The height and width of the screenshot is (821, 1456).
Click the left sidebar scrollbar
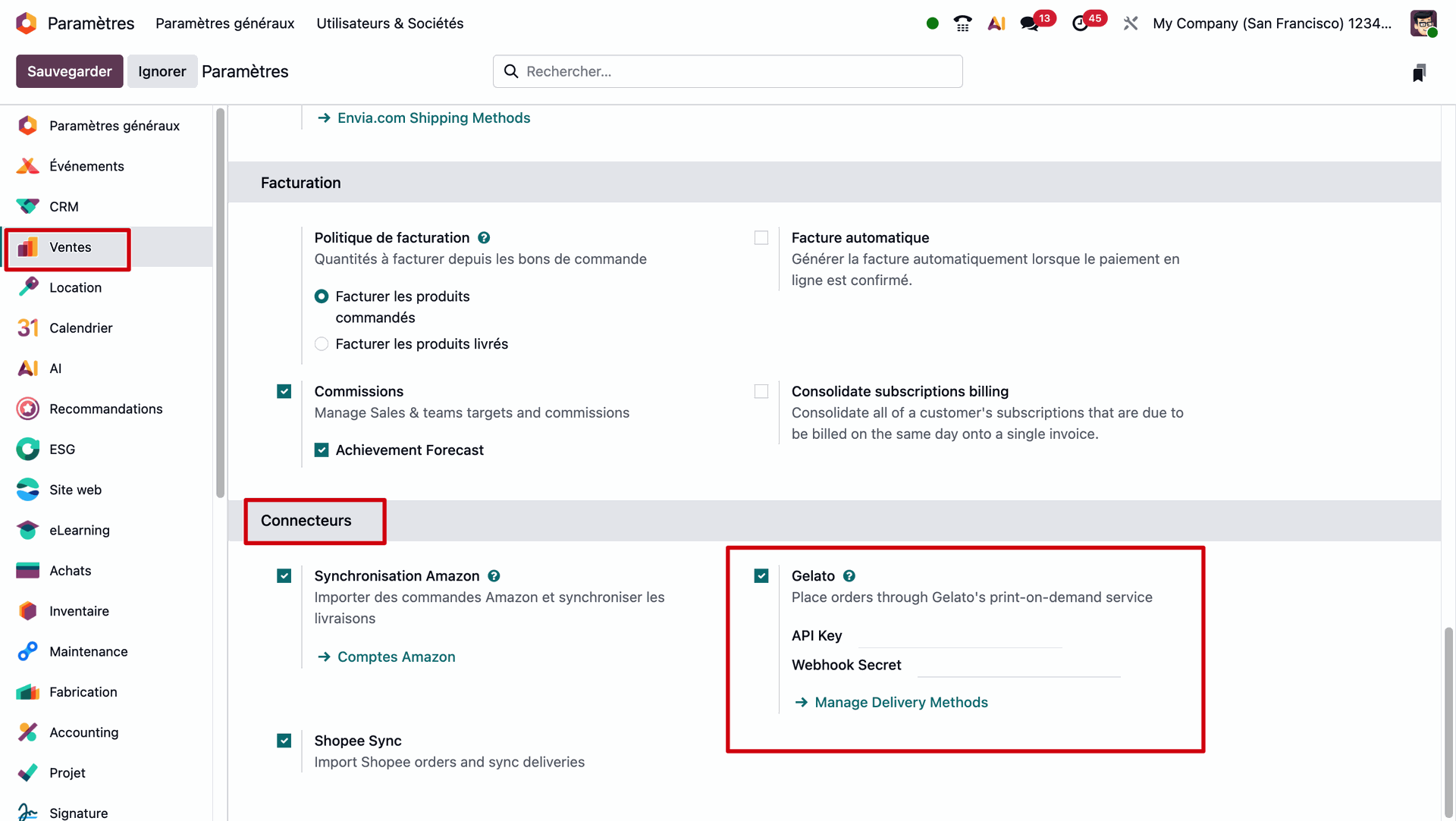220,303
